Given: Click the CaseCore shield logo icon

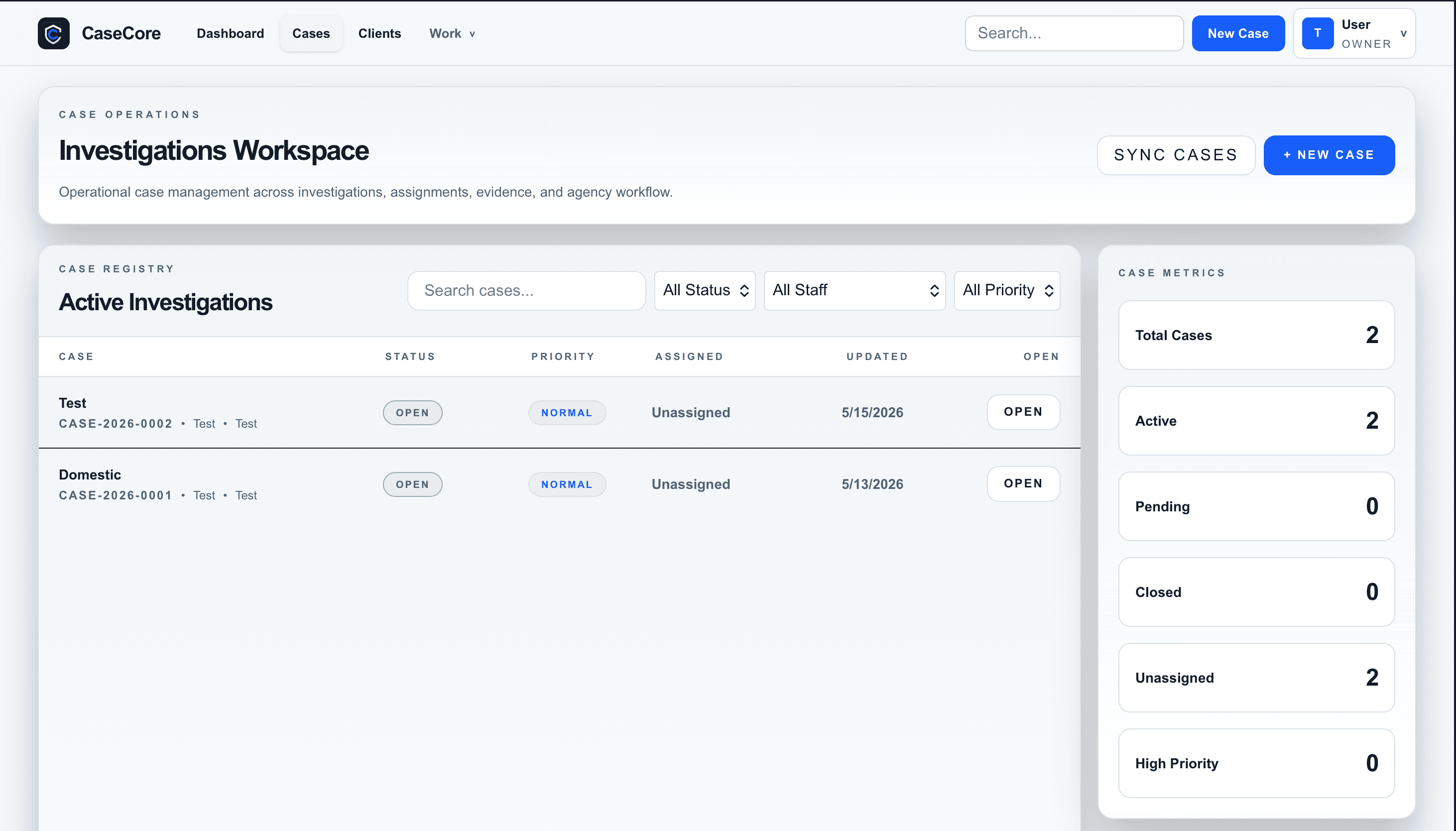Looking at the screenshot, I should [x=54, y=33].
